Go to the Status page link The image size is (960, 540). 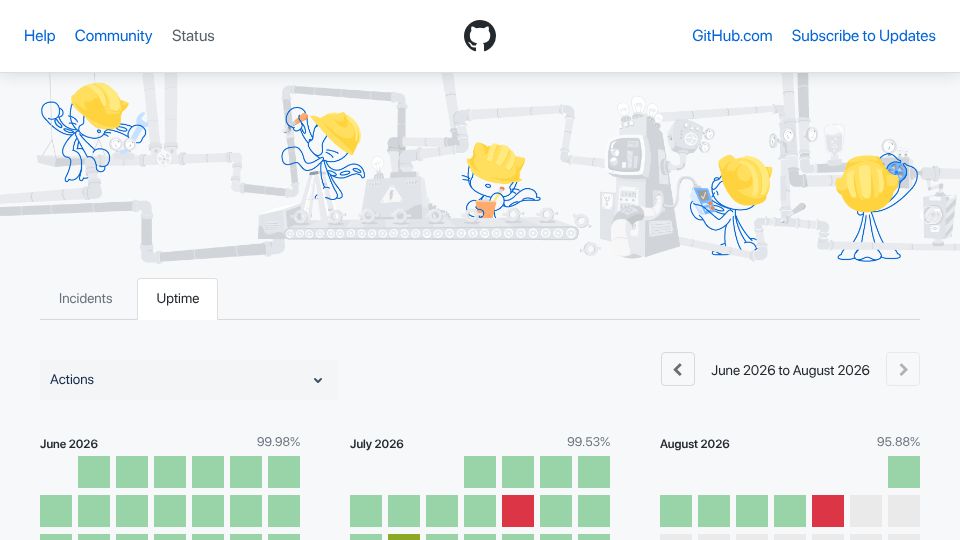click(x=193, y=36)
